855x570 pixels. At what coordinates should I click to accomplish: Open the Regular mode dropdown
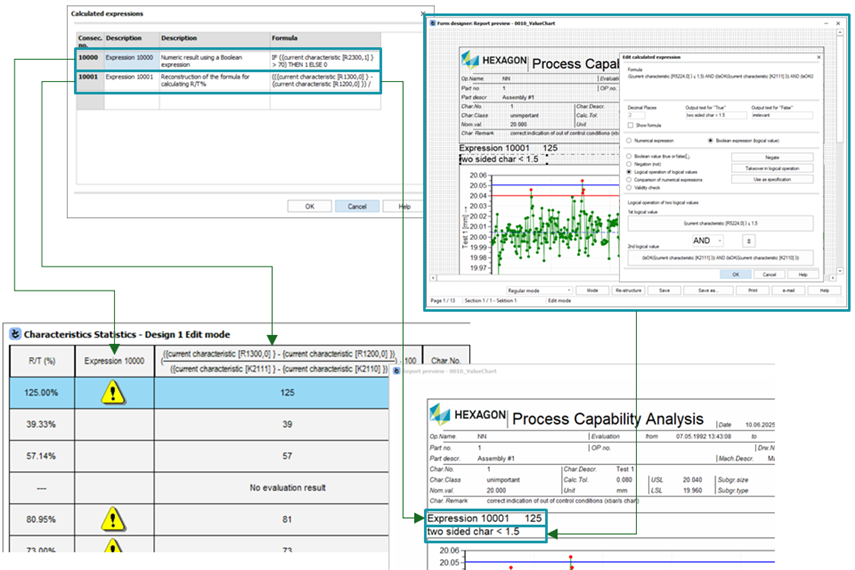[x=539, y=291]
